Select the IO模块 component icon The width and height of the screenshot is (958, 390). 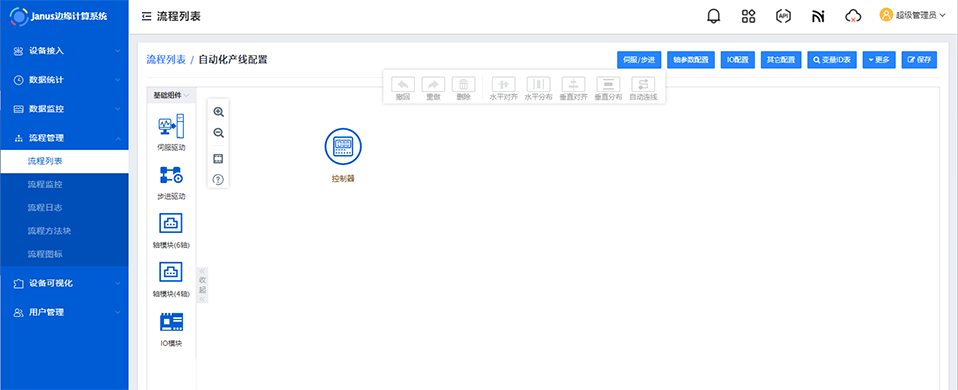click(171, 322)
